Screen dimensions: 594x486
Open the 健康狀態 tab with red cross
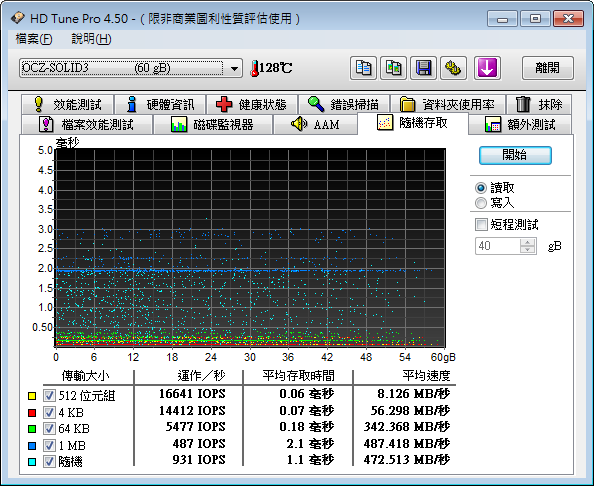click(252, 104)
